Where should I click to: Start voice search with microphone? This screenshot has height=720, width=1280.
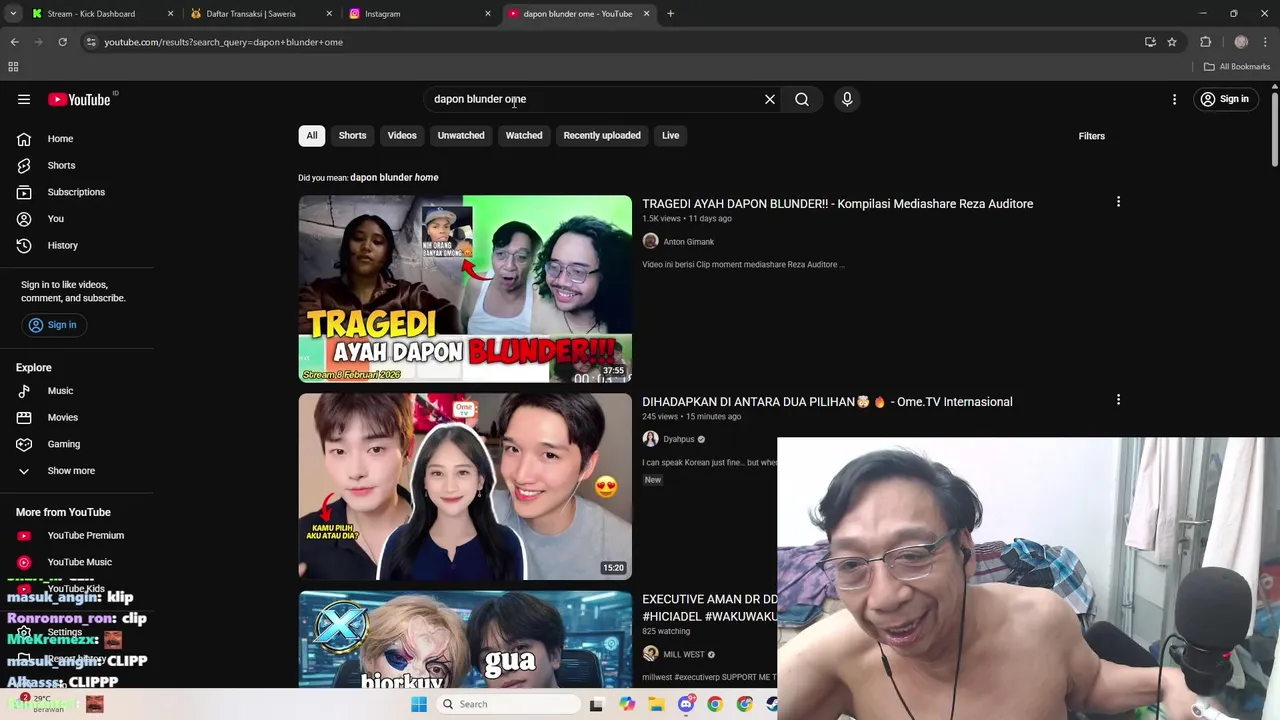pos(847,99)
